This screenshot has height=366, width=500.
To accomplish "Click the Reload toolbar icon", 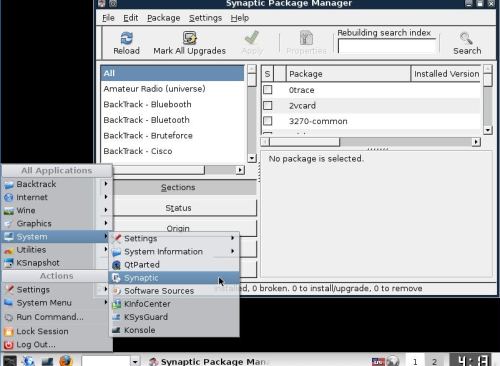I will [x=126, y=38].
